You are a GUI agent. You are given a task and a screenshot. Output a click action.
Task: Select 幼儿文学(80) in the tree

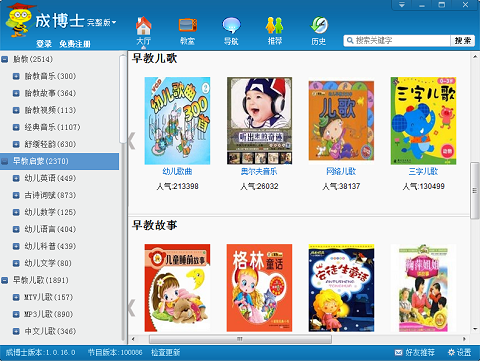pyautogui.click(x=48, y=263)
